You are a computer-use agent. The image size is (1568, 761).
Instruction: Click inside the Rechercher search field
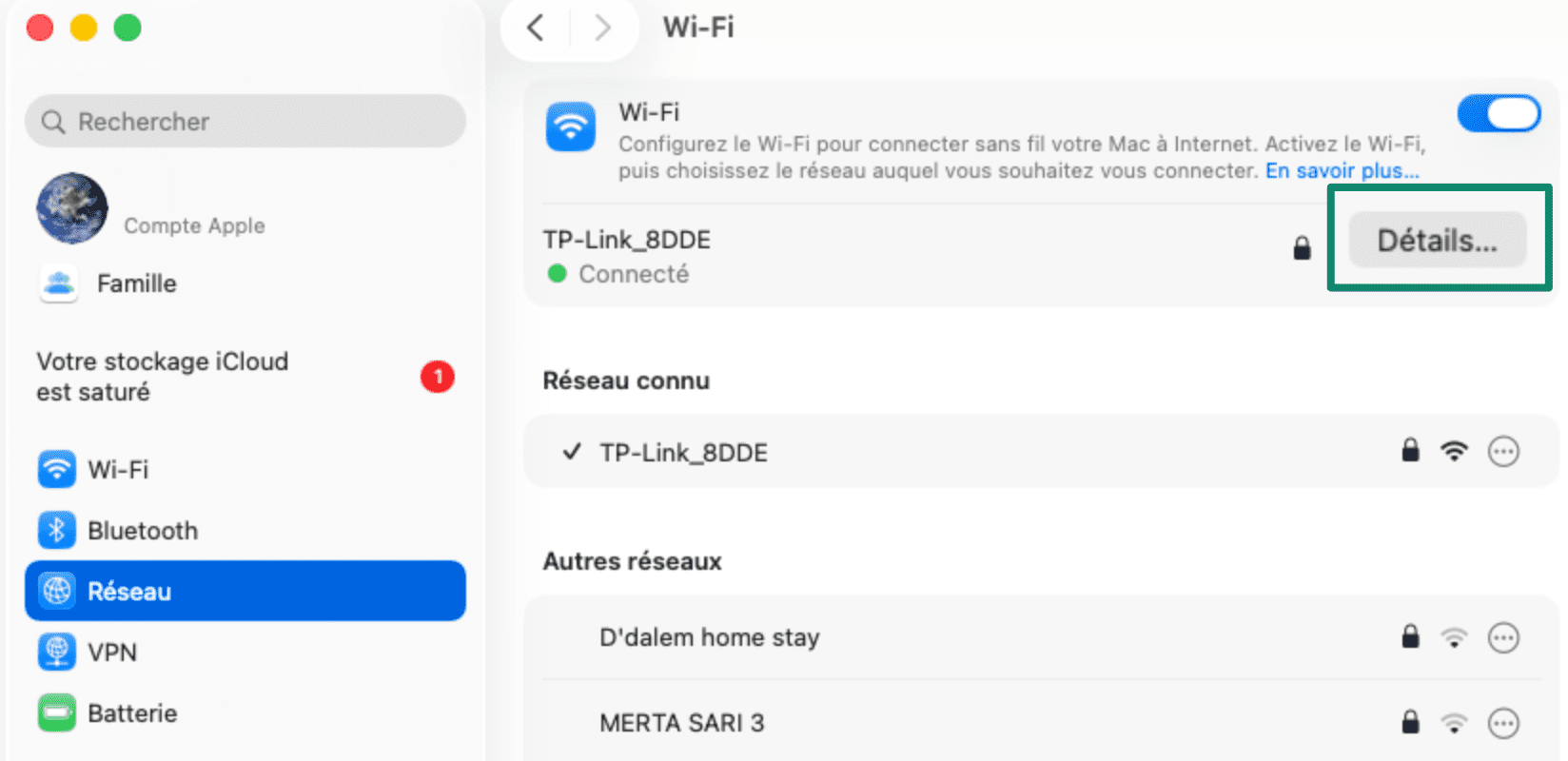[245, 121]
